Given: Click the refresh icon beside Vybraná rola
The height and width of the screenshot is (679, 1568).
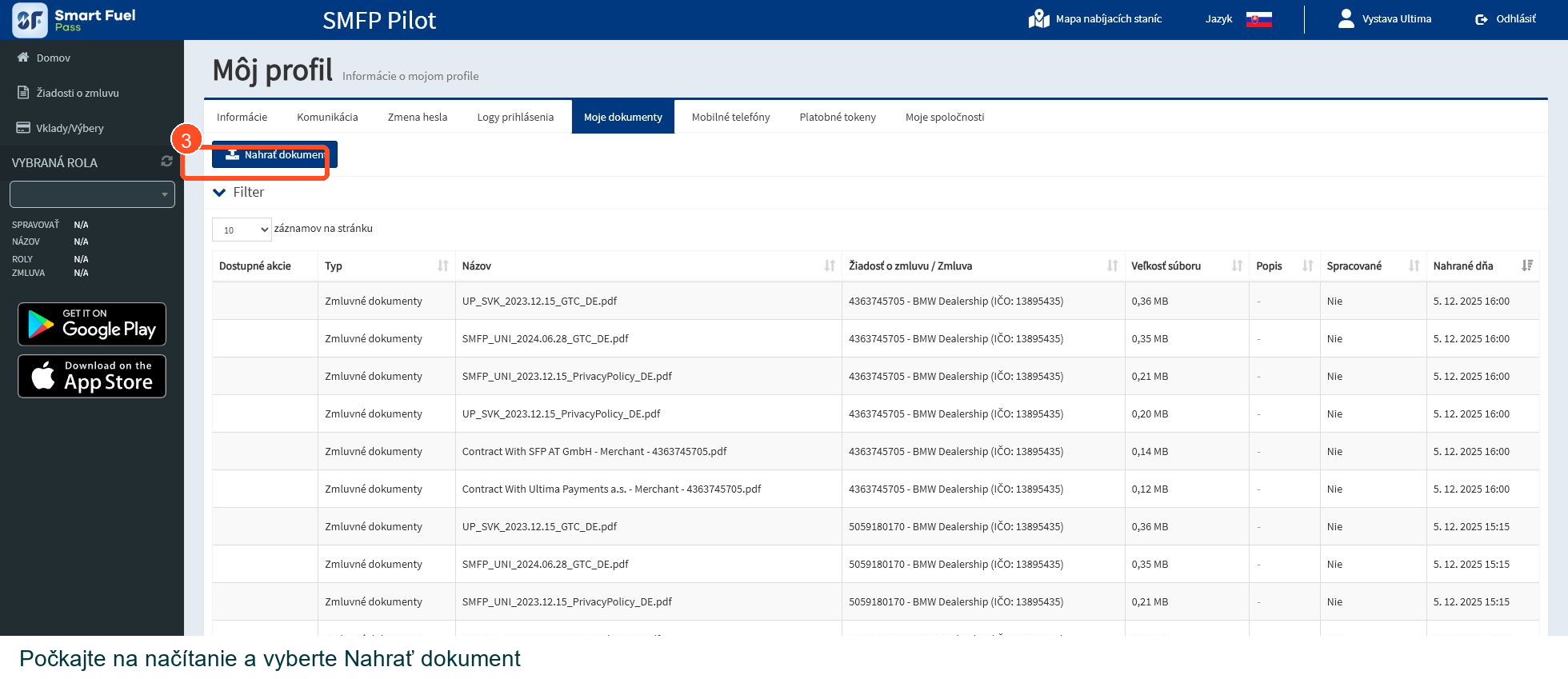Looking at the screenshot, I should (166, 162).
